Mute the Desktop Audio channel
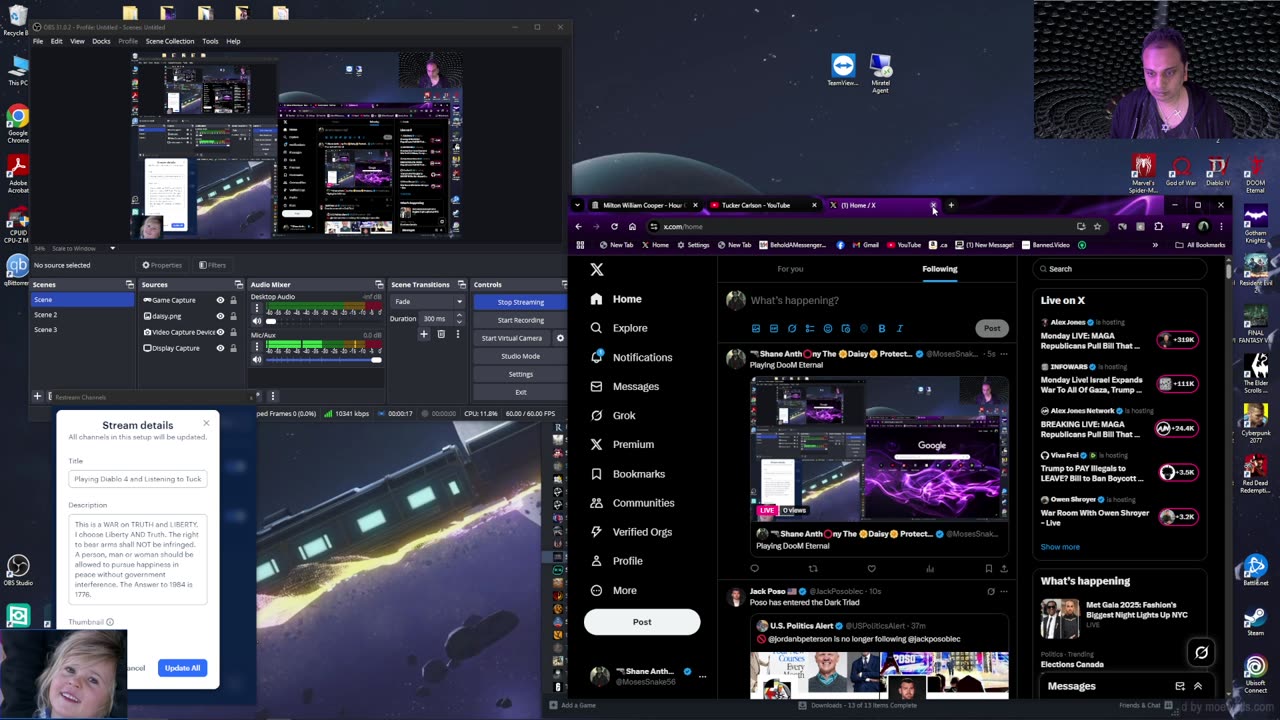 click(257, 321)
